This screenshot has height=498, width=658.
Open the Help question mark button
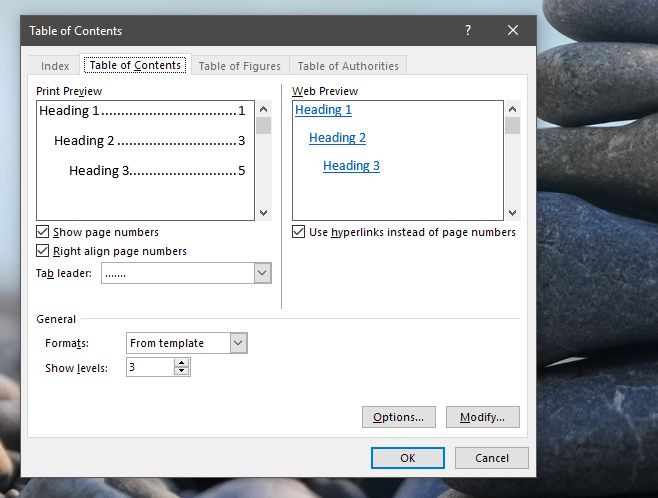468,30
